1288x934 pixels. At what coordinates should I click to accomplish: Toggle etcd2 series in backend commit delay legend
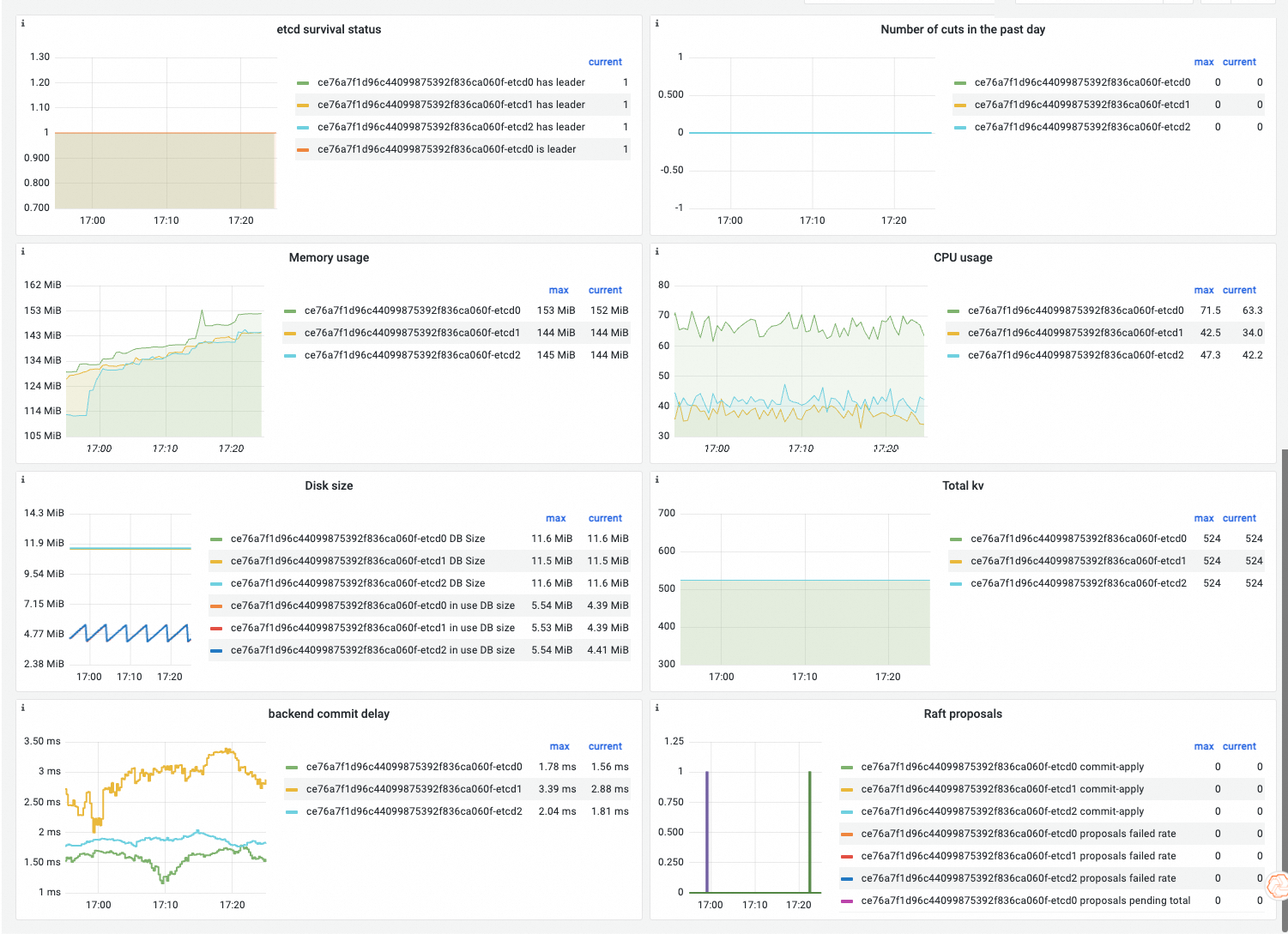(414, 811)
